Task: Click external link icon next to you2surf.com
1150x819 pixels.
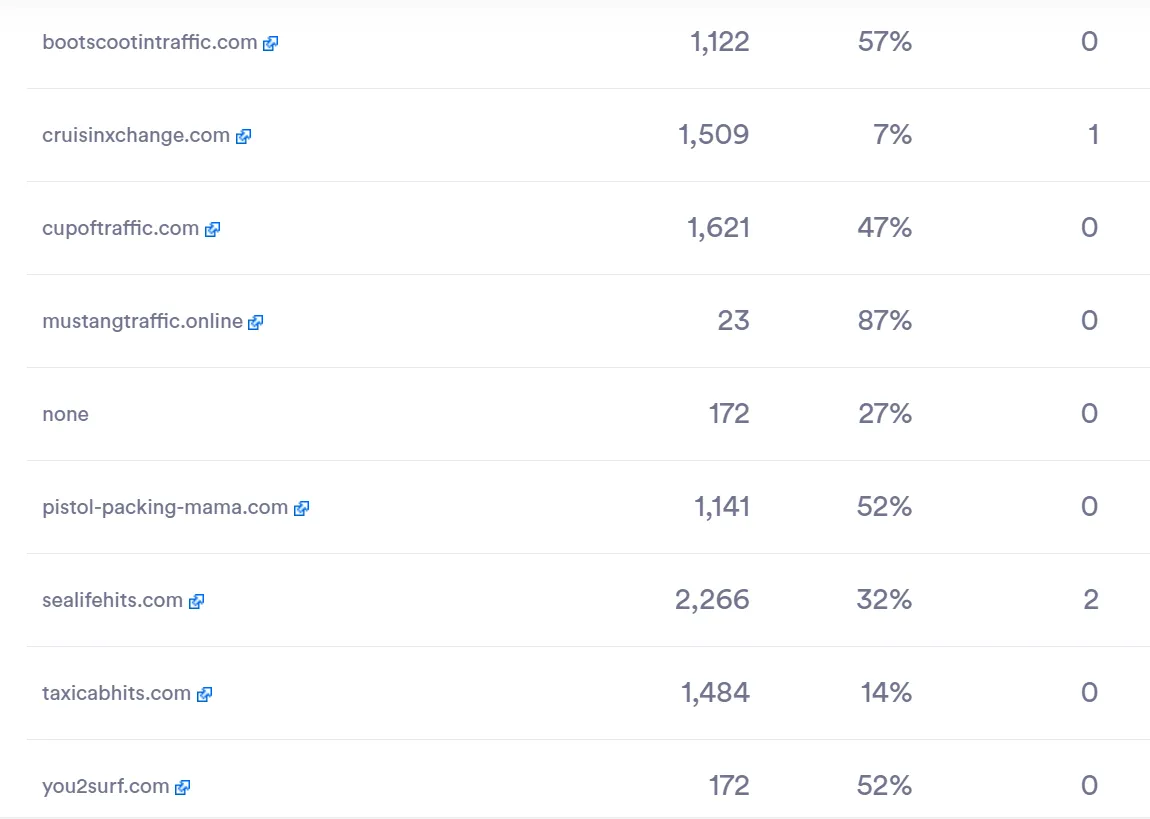Action: coord(183,787)
